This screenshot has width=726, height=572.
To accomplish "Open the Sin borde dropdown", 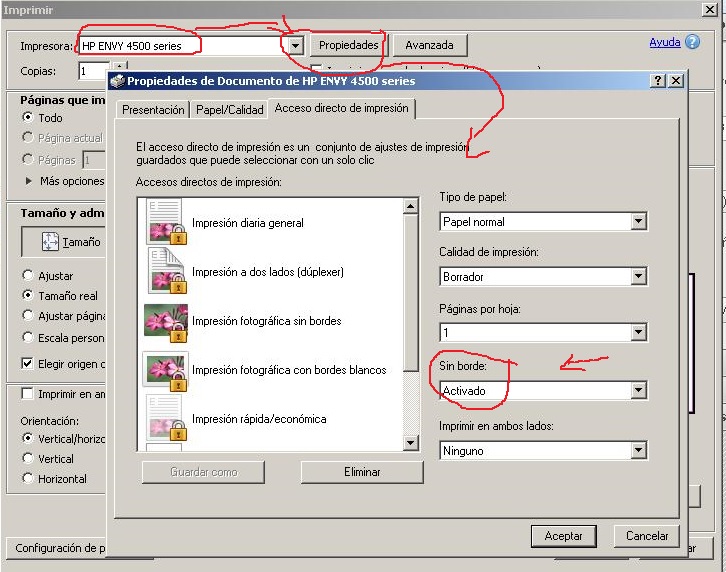I will (x=638, y=390).
